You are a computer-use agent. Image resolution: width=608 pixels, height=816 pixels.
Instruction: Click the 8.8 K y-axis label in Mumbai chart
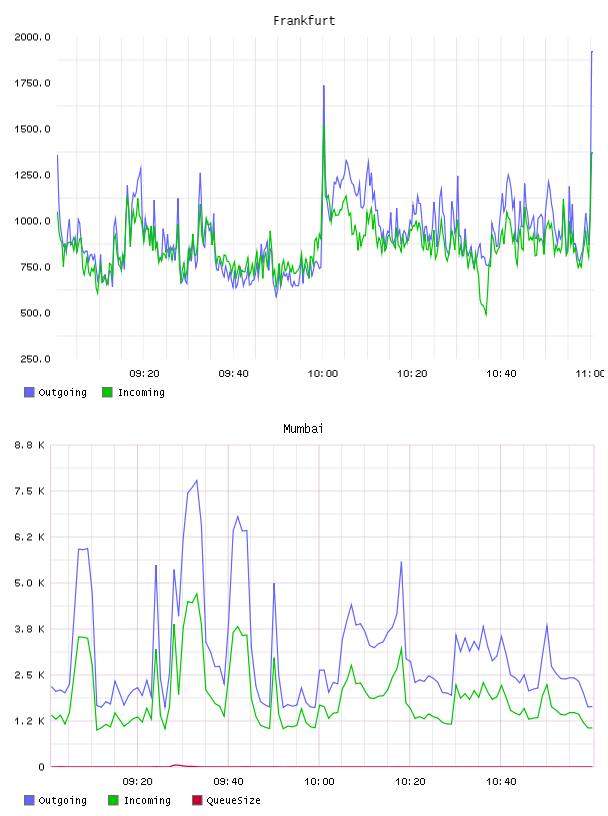pos(29,445)
